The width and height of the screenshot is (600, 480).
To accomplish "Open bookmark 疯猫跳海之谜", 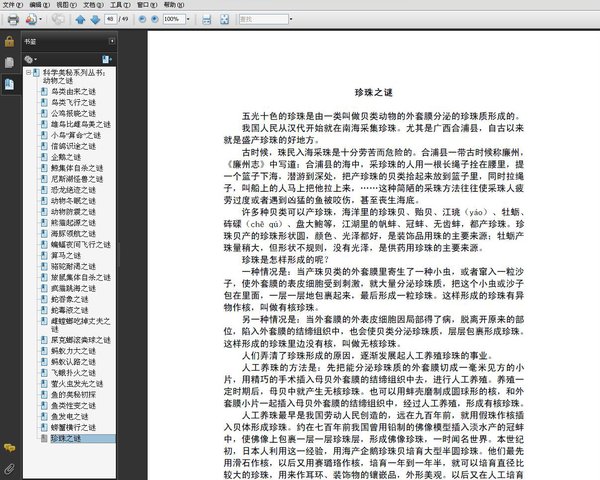I will 73,288.
